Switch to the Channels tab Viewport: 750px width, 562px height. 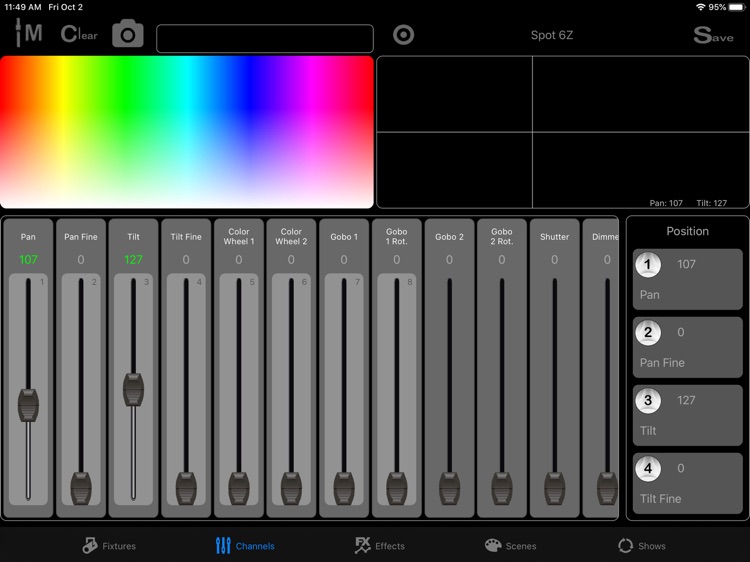click(245, 546)
